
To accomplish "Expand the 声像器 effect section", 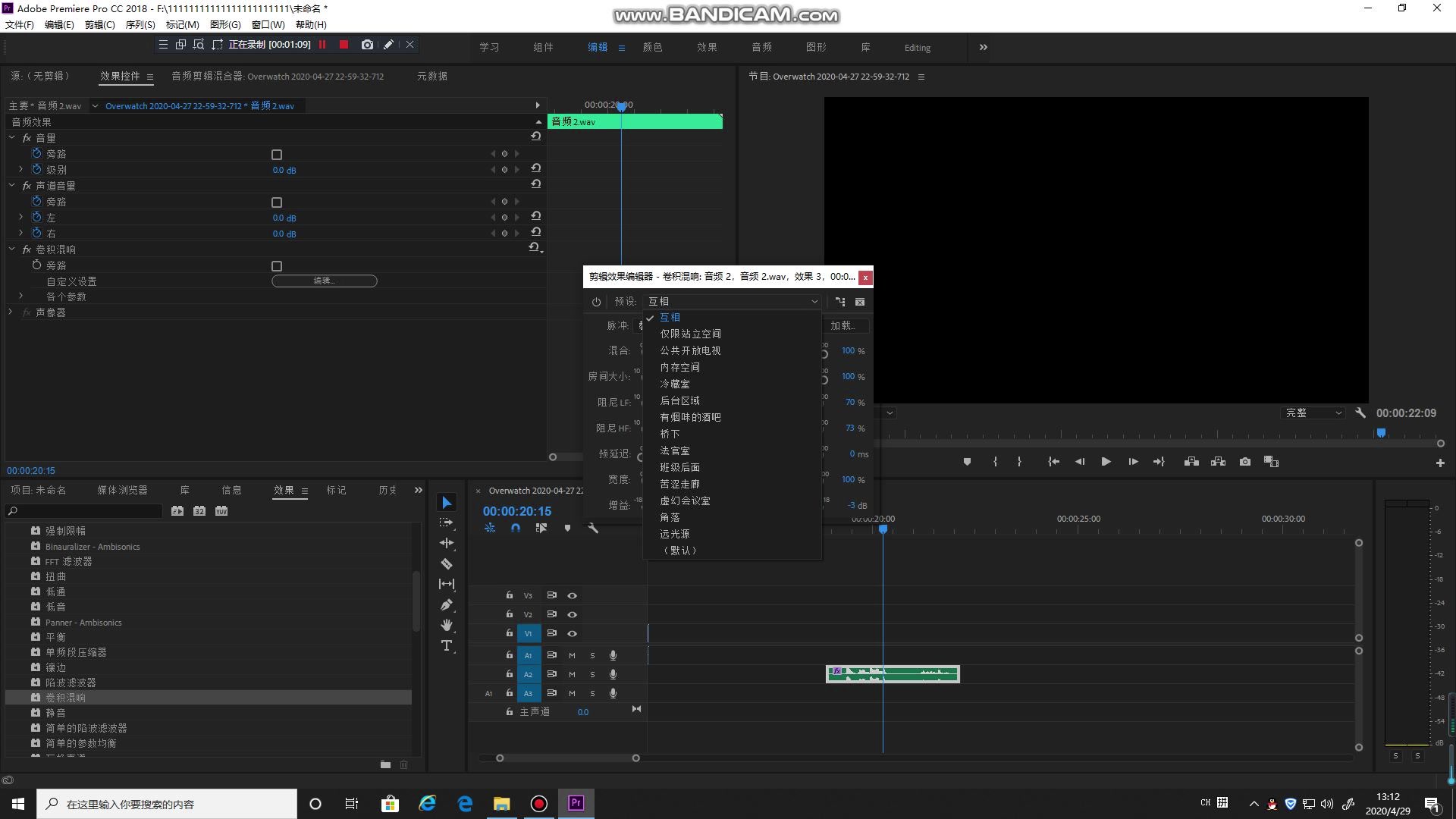I will [x=11, y=312].
